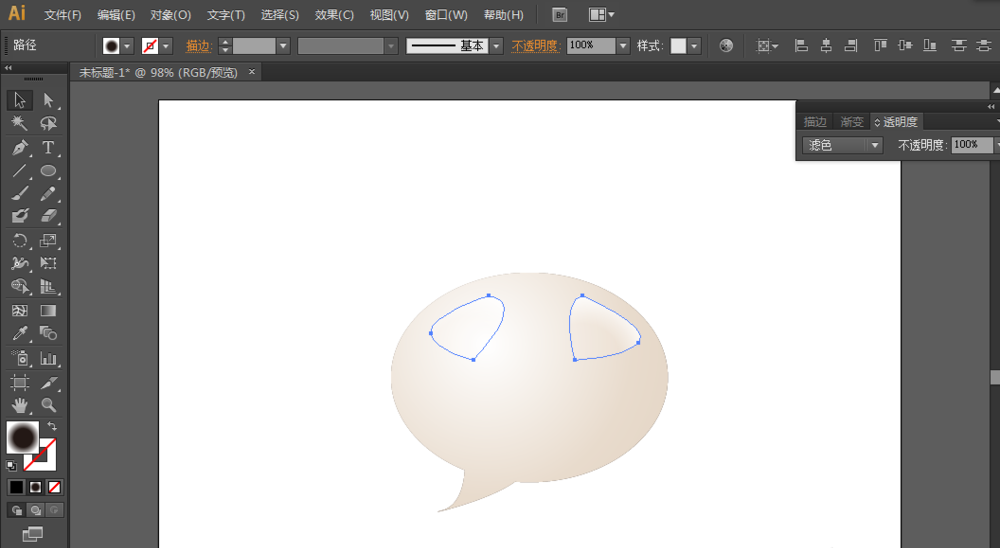The width and height of the screenshot is (1000, 548).
Task: Select the Paintbrush tool
Action: (x=20, y=193)
